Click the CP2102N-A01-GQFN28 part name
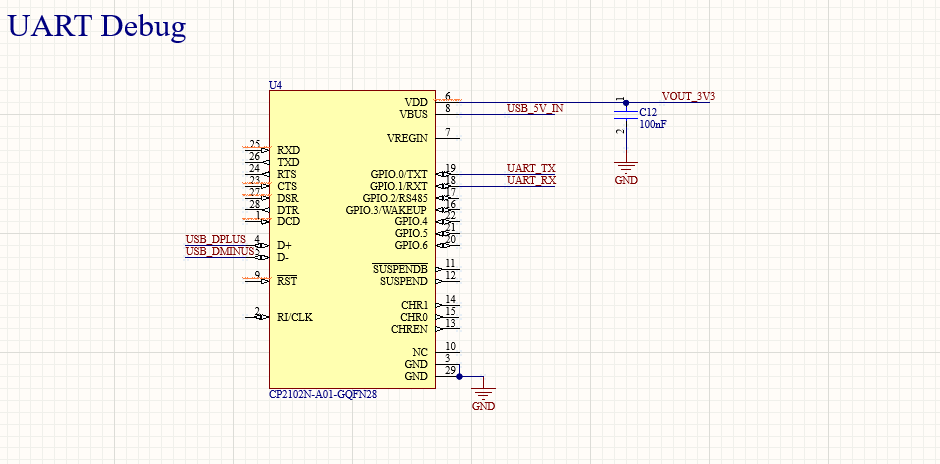The height and width of the screenshot is (464, 940). click(x=323, y=395)
